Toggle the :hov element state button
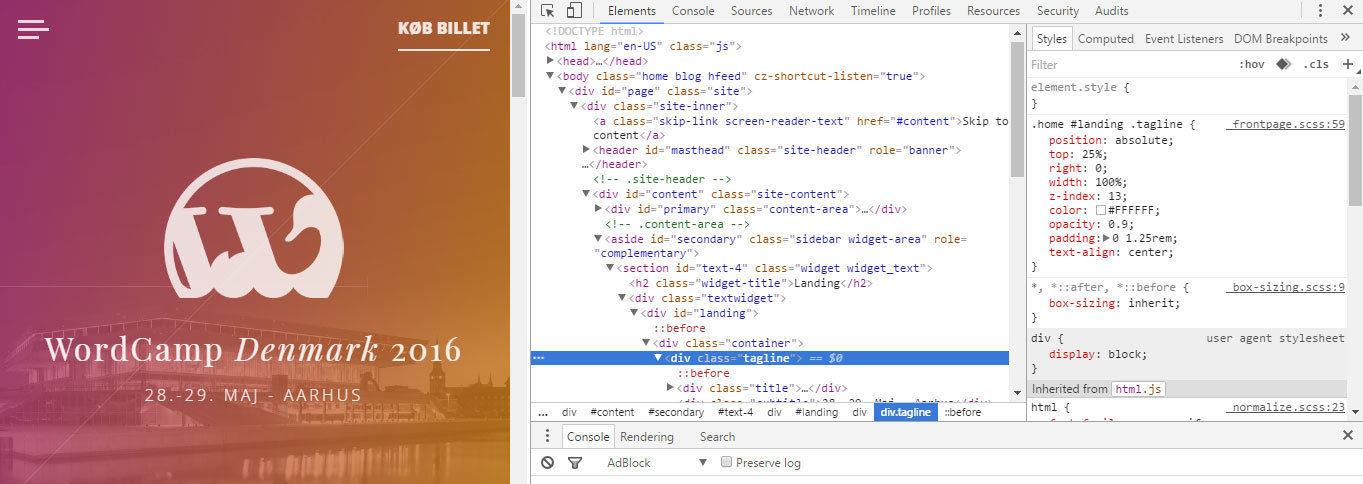 1252,64
